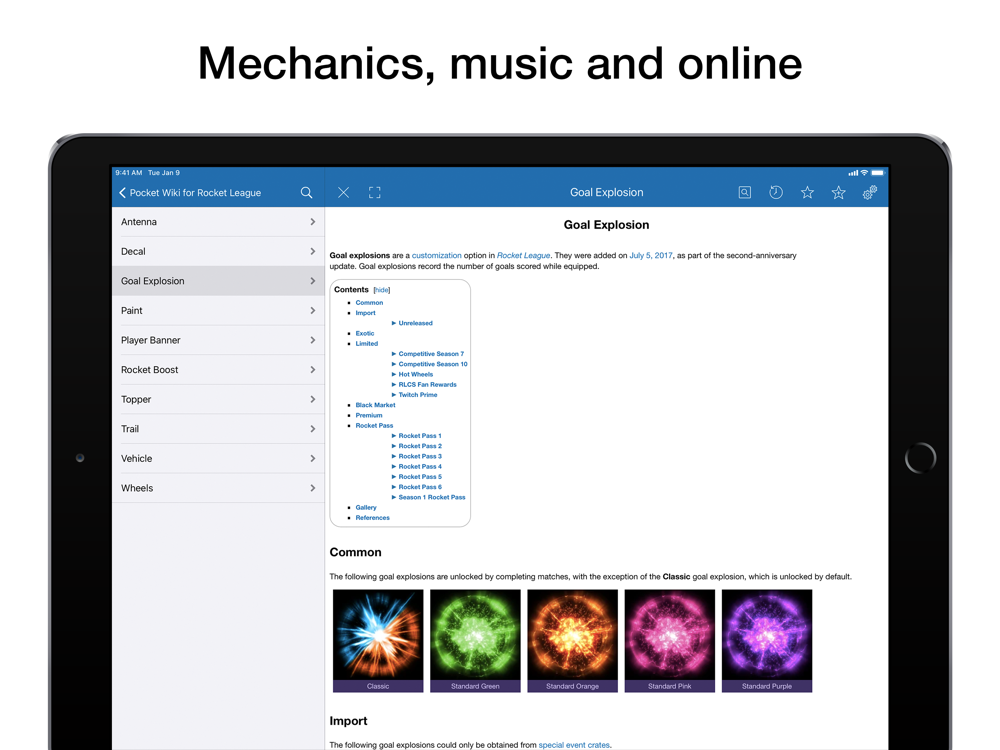Image resolution: width=1000 pixels, height=750 pixels.
Task: Jump to Rocket Pass section in Contents
Action: pos(374,425)
